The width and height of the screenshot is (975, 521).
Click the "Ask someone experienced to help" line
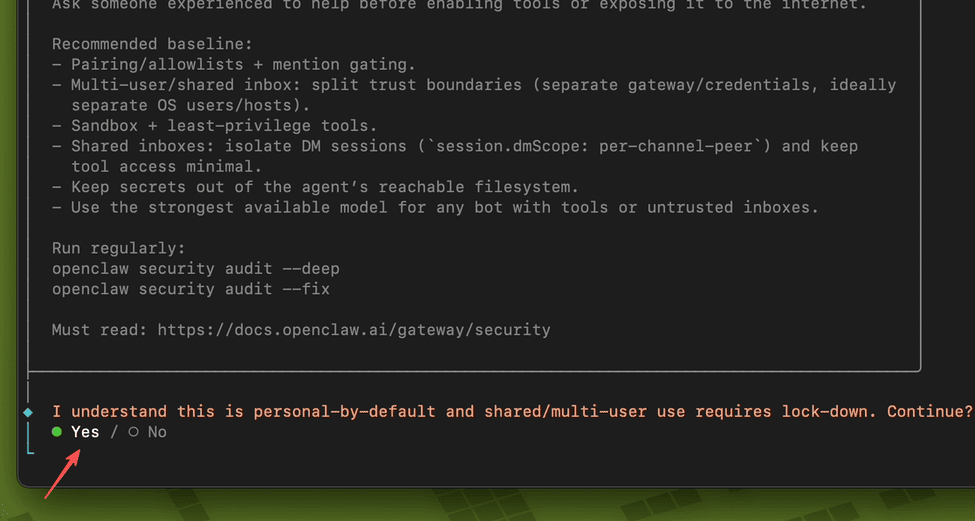coord(459,5)
